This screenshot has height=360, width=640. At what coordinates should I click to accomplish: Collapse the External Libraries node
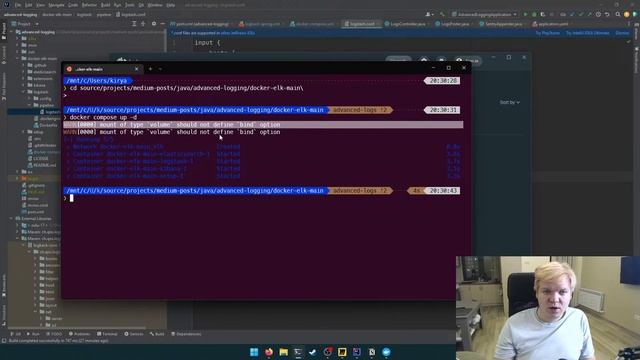point(11,218)
